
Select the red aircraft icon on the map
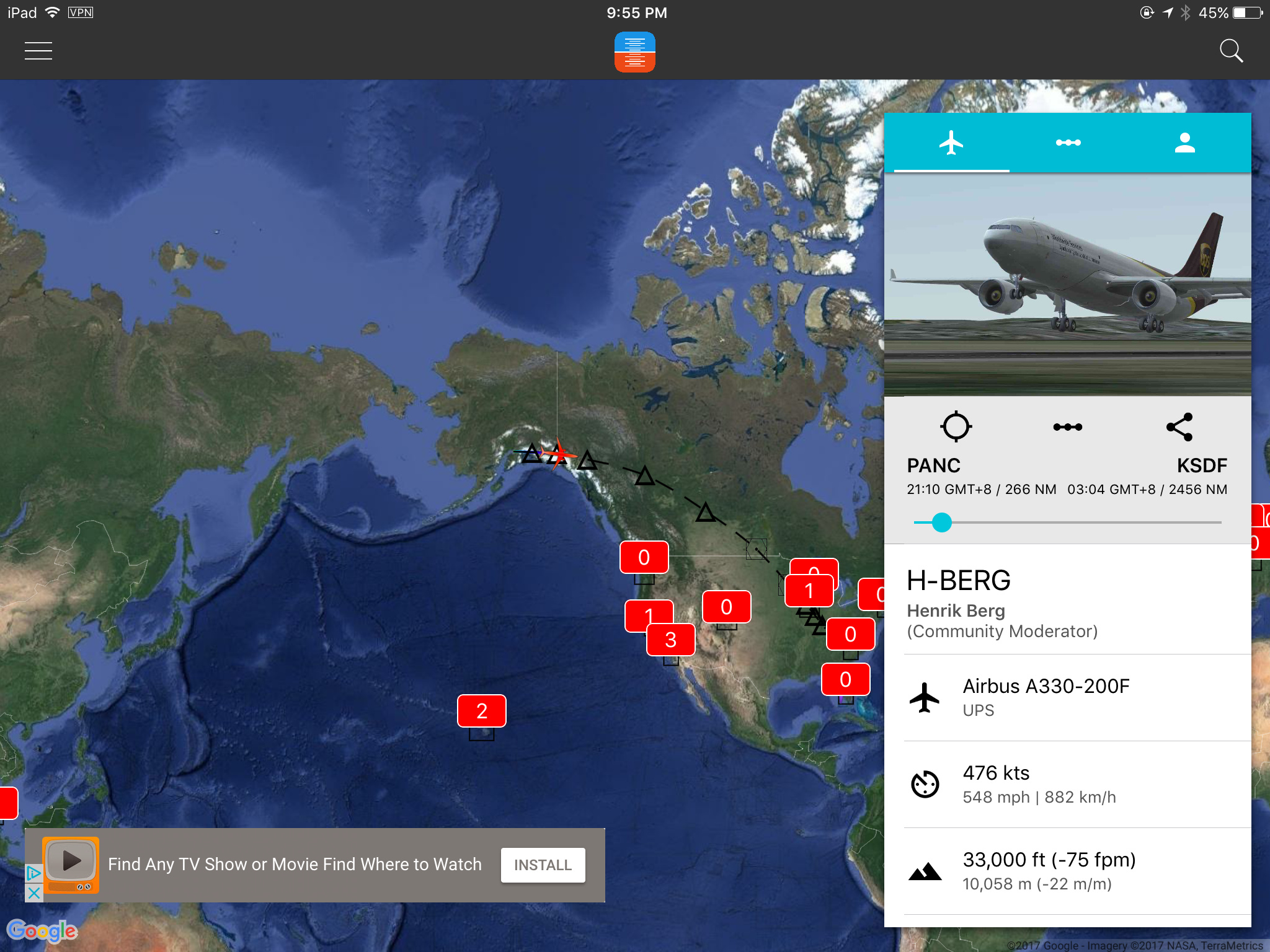(x=559, y=454)
